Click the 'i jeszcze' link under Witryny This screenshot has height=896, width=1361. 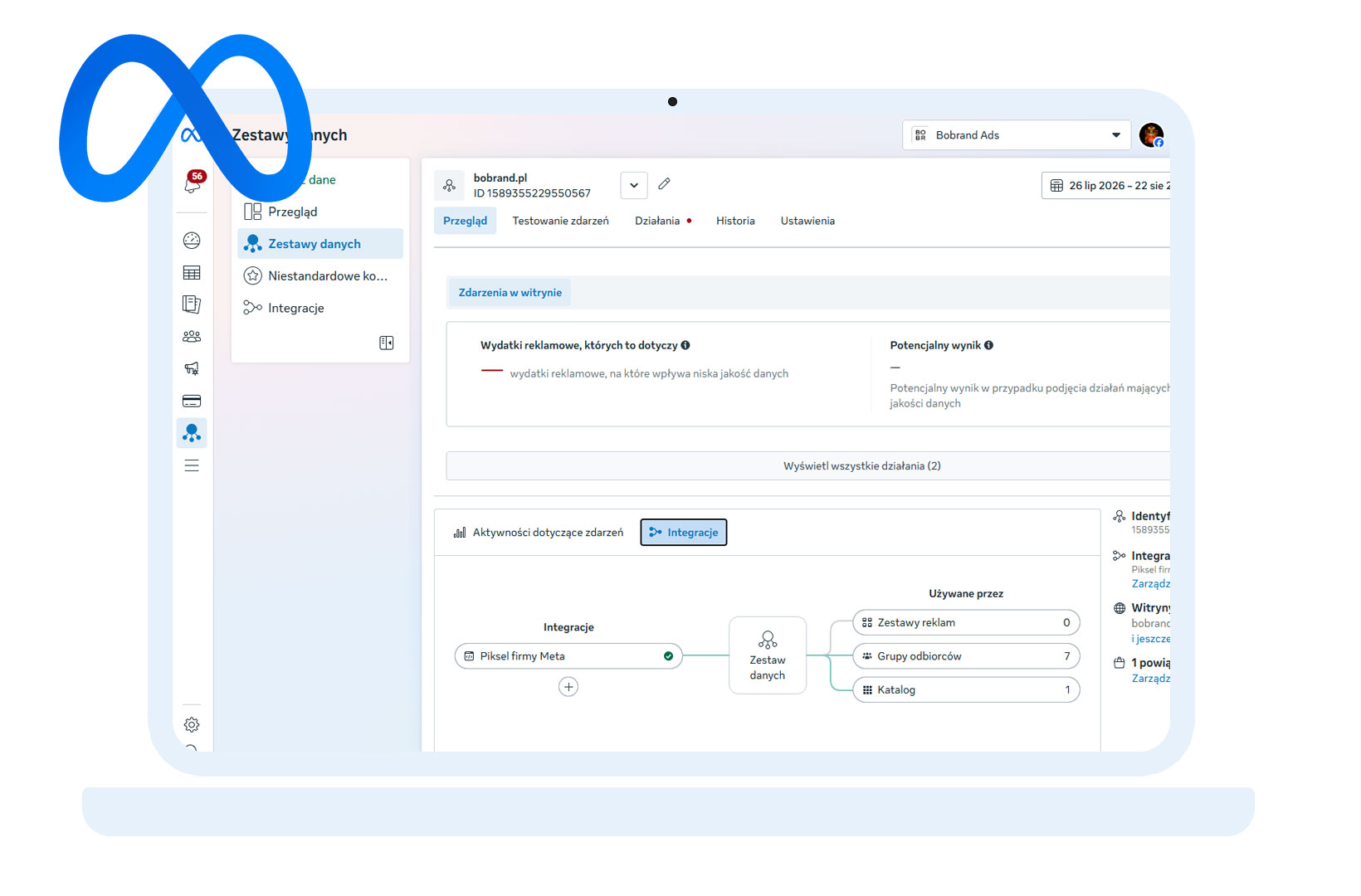pos(1150,639)
